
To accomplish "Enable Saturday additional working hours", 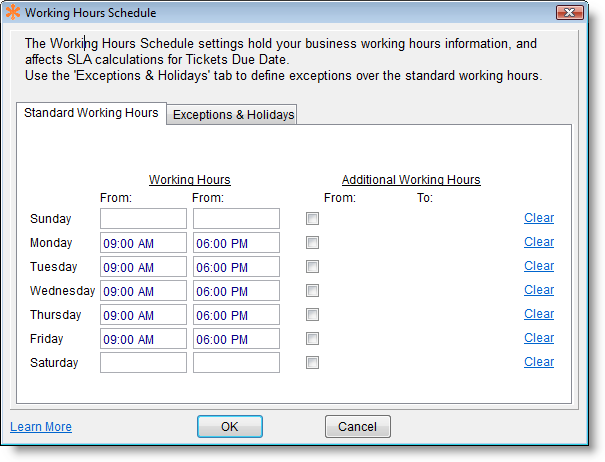I will (x=313, y=363).
